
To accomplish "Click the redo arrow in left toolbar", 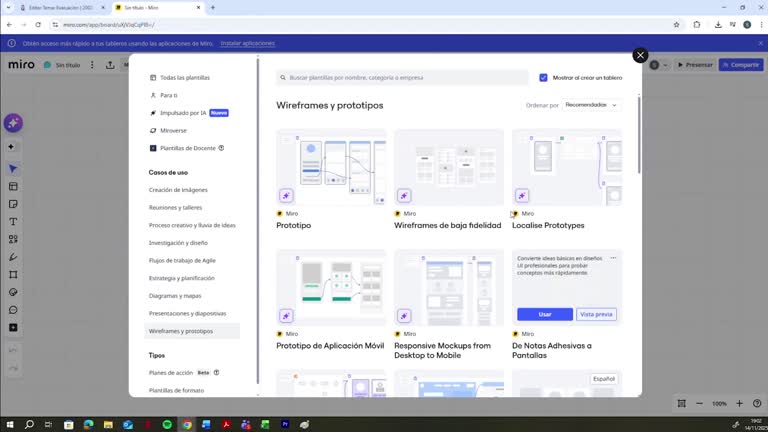I will point(13,368).
